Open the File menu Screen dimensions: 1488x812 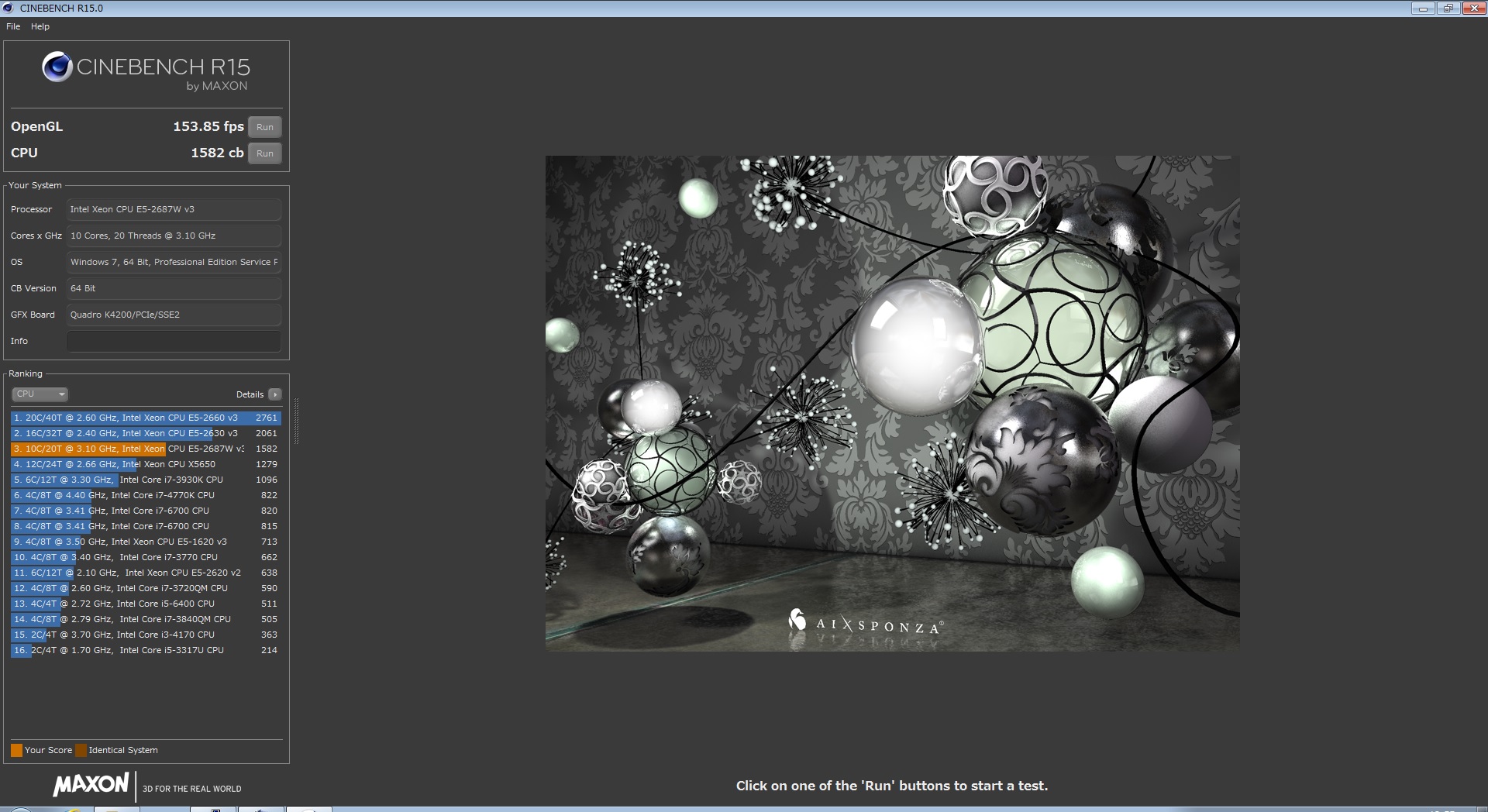tap(13, 26)
